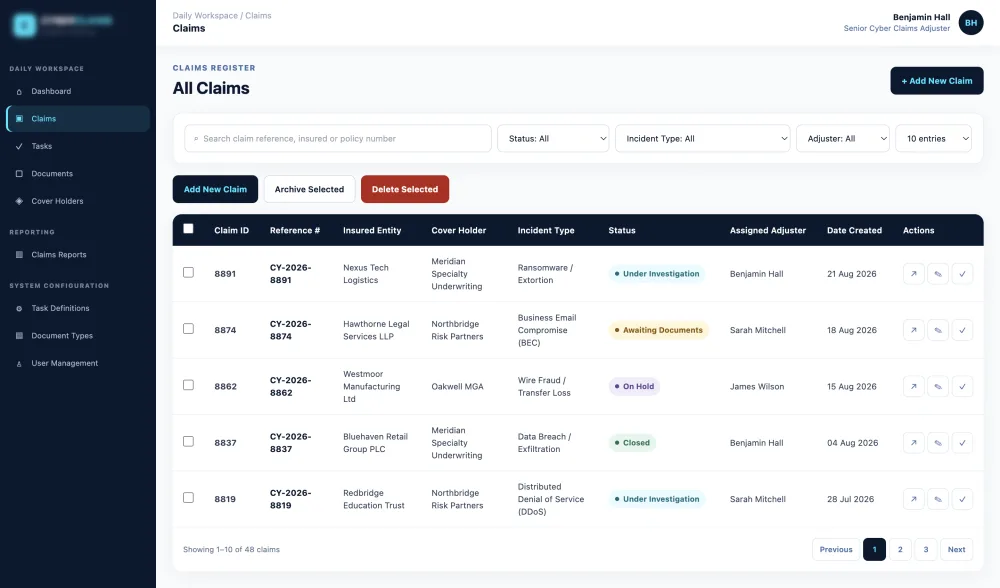Image resolution: width=1000 pixels, height=588 pixels.
Task: Select checkbox for claim 8874
Action: [x=188, y=328]
